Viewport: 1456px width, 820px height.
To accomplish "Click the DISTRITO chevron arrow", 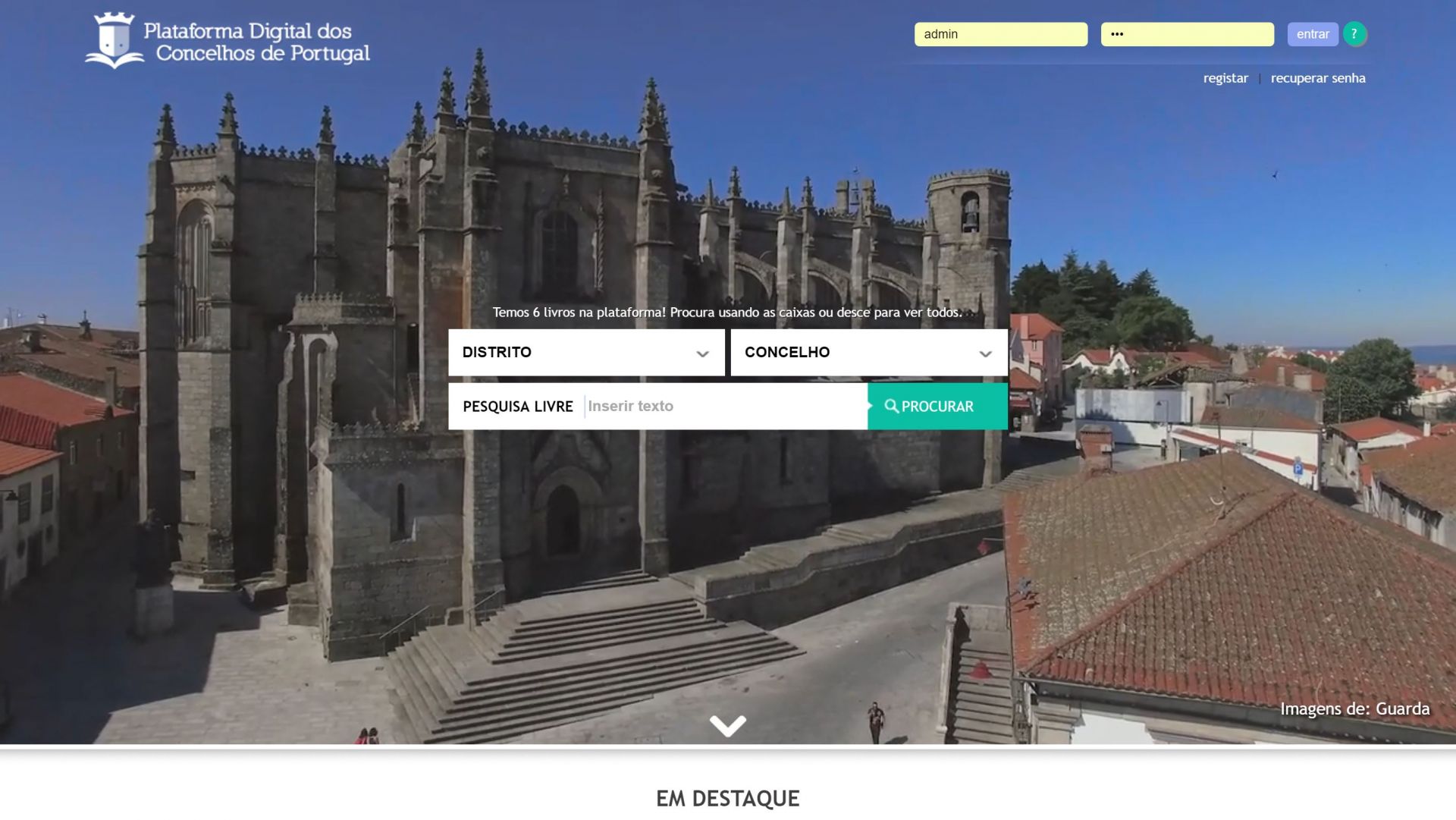I will 702,353.
